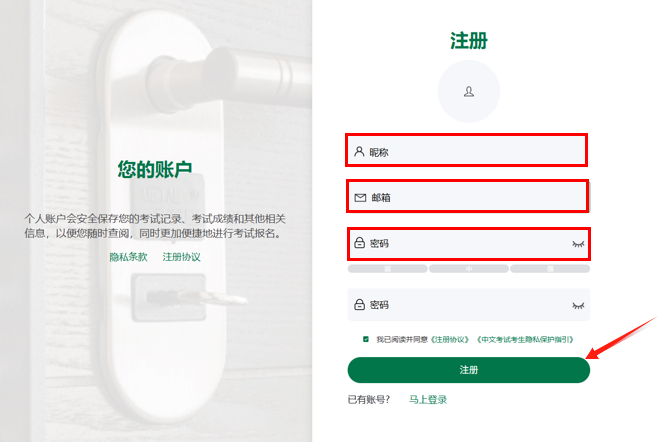Image resolution: width=660 pixels, height=442 pixels.
Task: Open the 《注册协议》 link beside checkbox
Action: pyautogui.click(x=450, y=339)
